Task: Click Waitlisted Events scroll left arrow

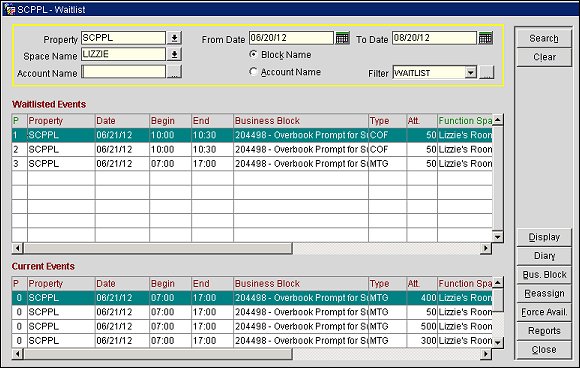Action: 17,248
